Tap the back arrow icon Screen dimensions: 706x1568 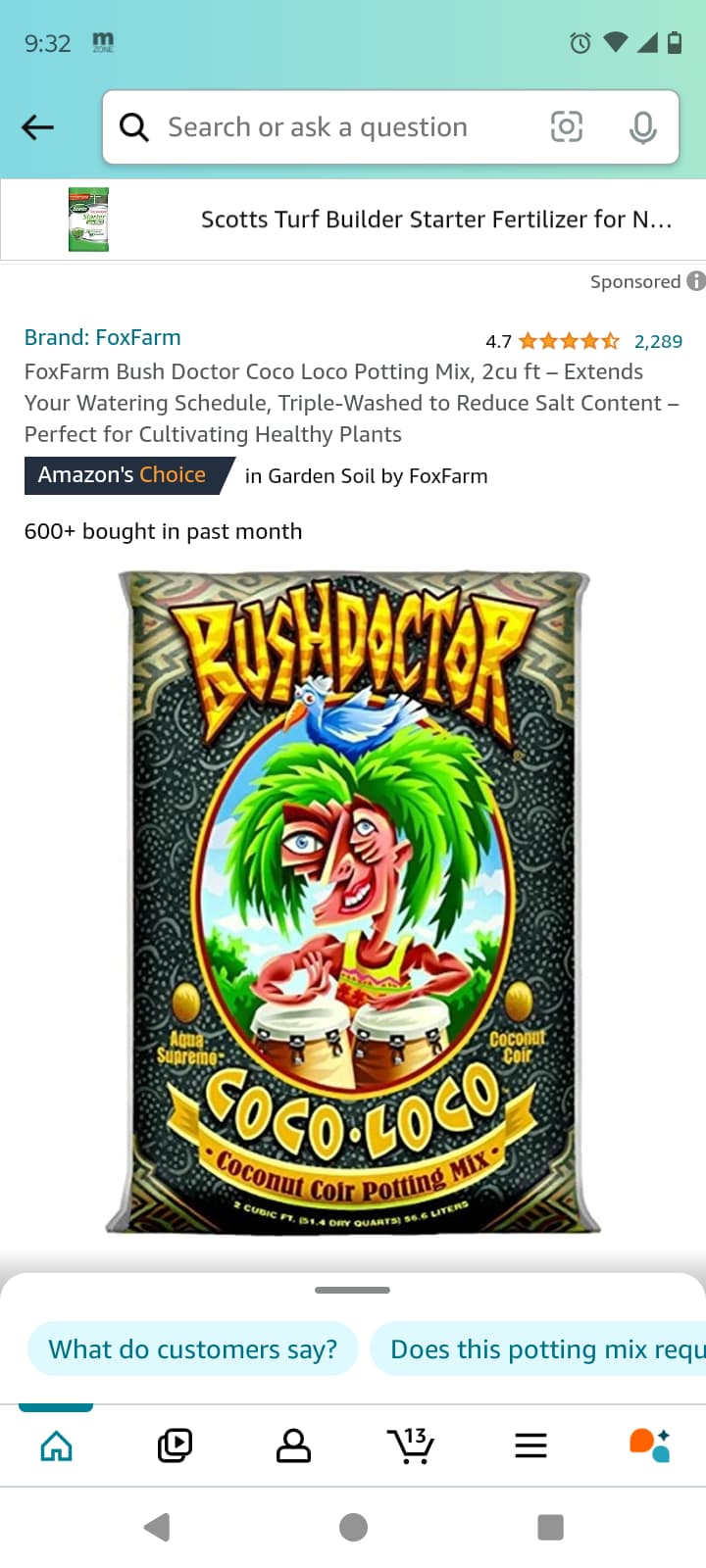pos(37,126)
